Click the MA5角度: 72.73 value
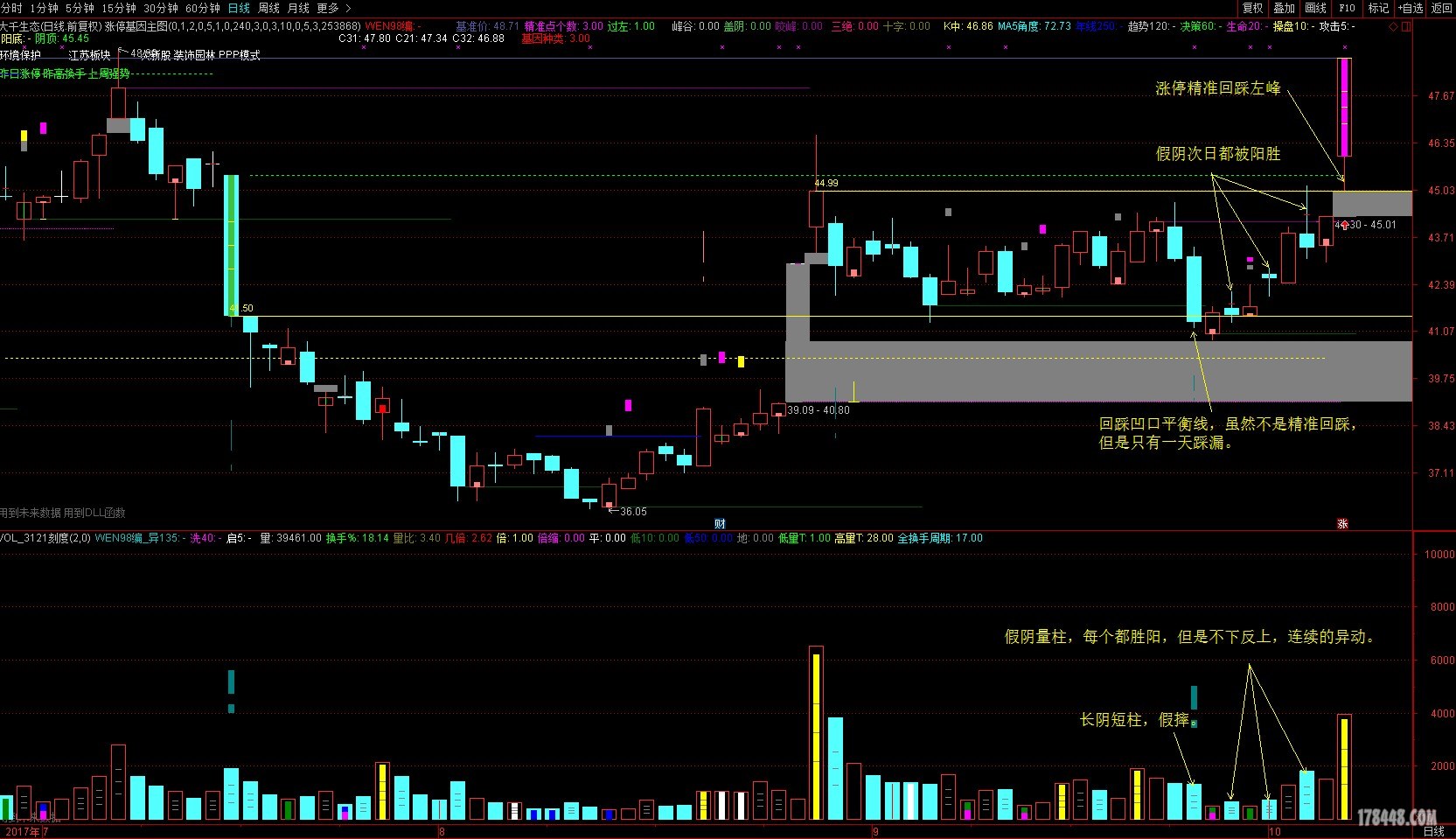This screenshot has height=839, width=1456. pyautogui.click(x=1034, y=26)
